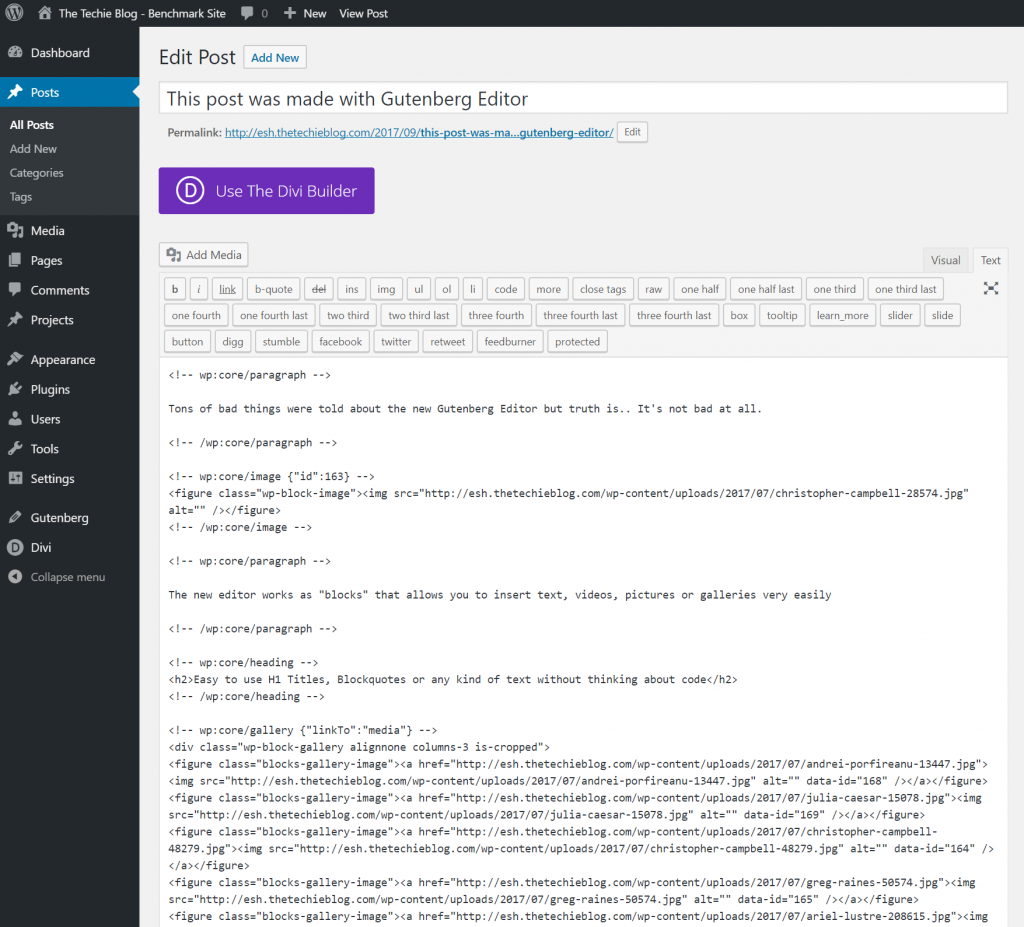Open the comments bubble icon in the admin bar

point(247,13)
